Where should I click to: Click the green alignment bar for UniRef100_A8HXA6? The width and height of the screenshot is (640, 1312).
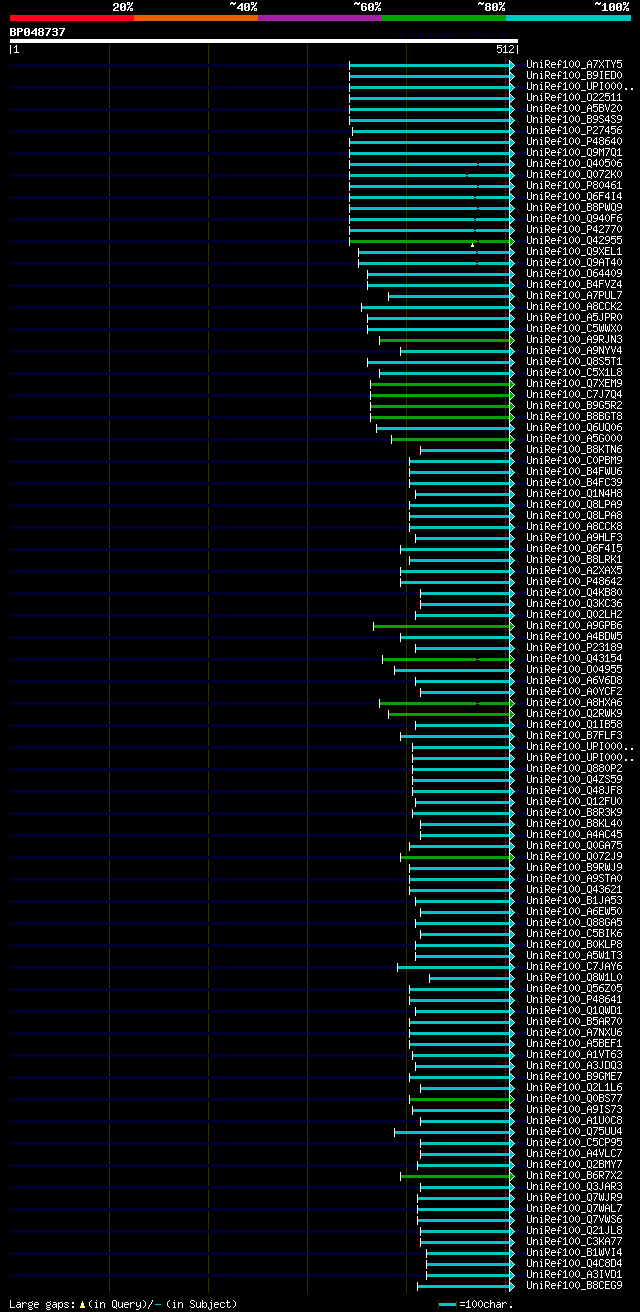click(x=447, y=702)
